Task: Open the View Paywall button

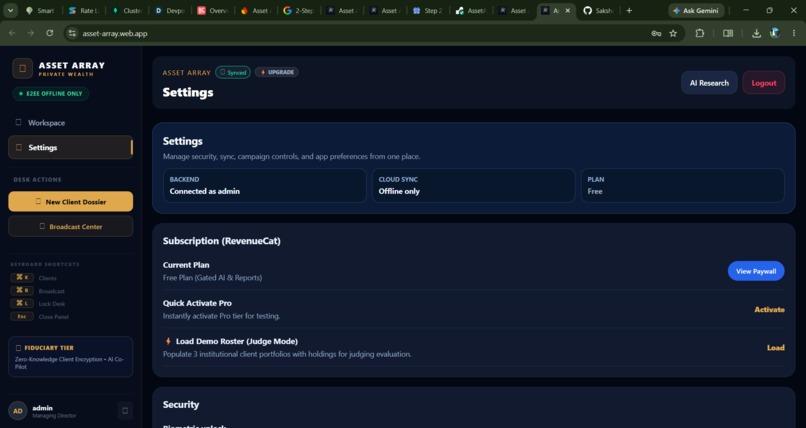Action: 756,271
